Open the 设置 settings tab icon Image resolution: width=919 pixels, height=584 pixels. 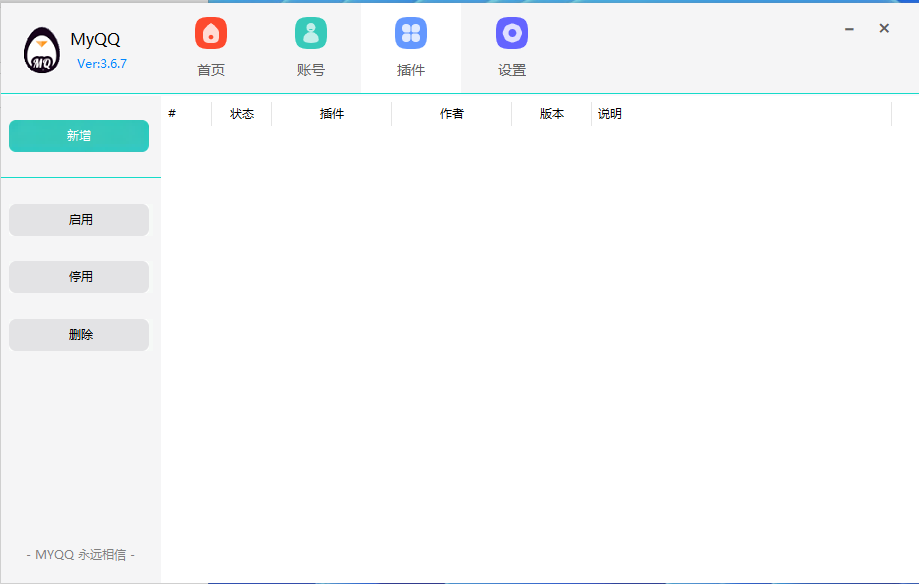pyautogui.click(x=512, y=34)
